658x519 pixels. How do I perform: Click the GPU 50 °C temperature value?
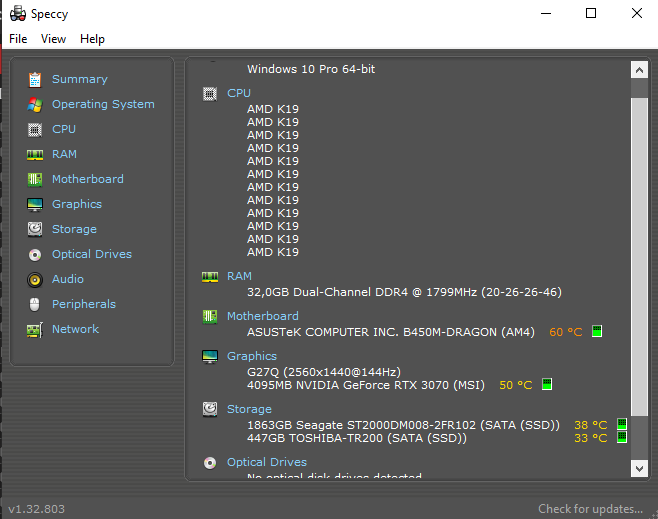point(515,385)
